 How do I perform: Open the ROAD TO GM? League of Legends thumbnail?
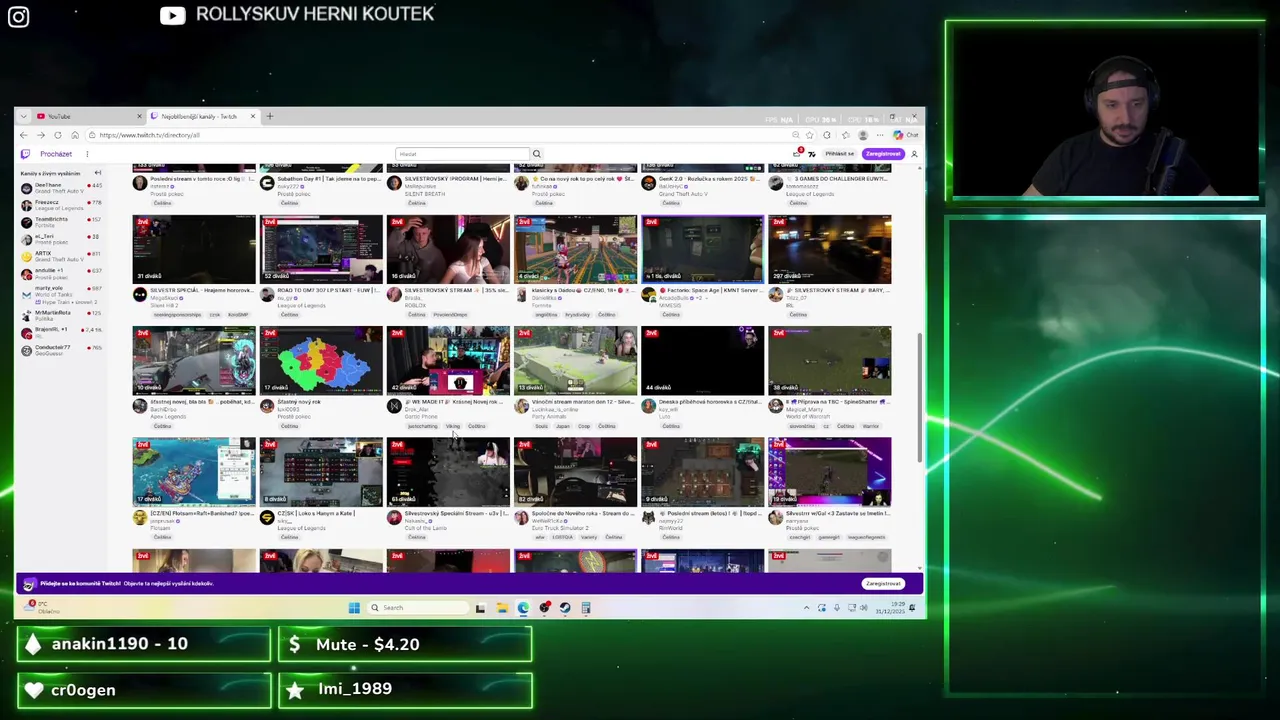[x=321, y=249]
